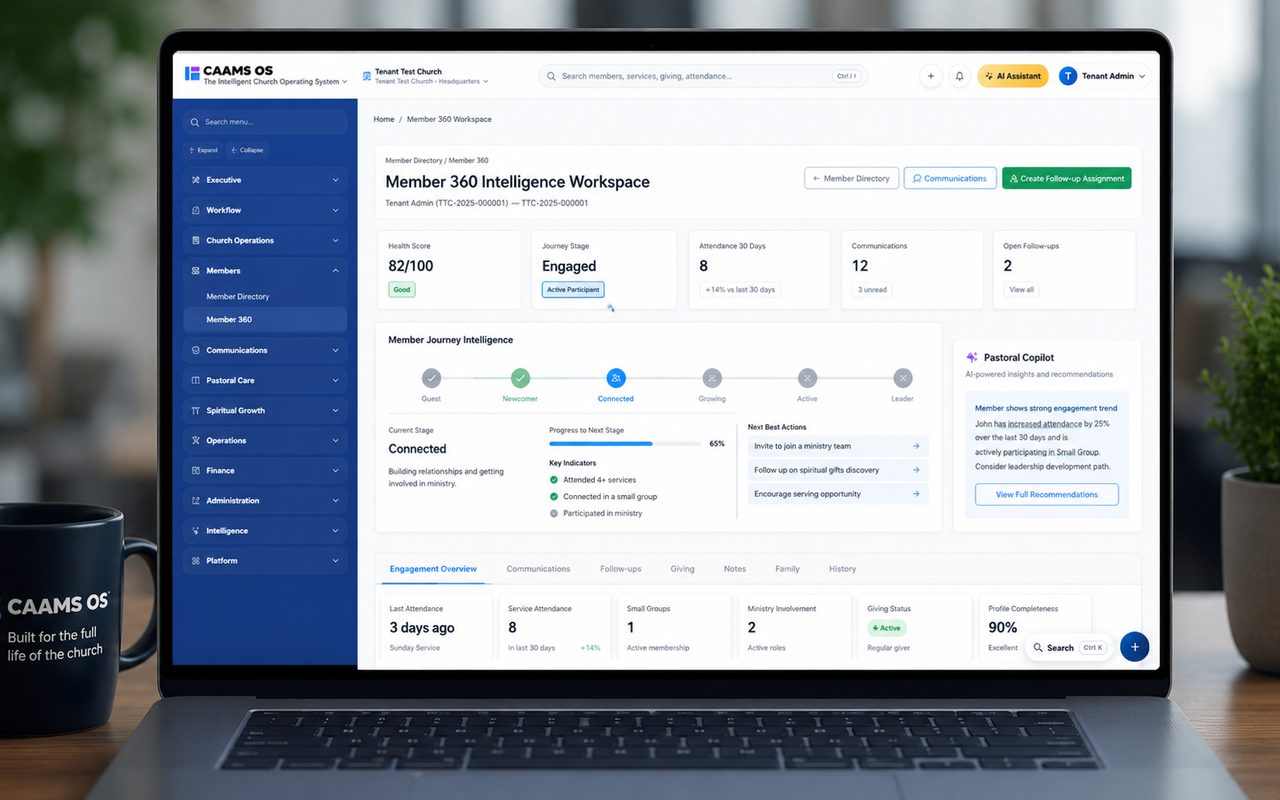The image size is (1280, 800).
Task: Click the Pastoral Copilot sparkle icon
Action: pyautogui.click(x=972, y=357)
